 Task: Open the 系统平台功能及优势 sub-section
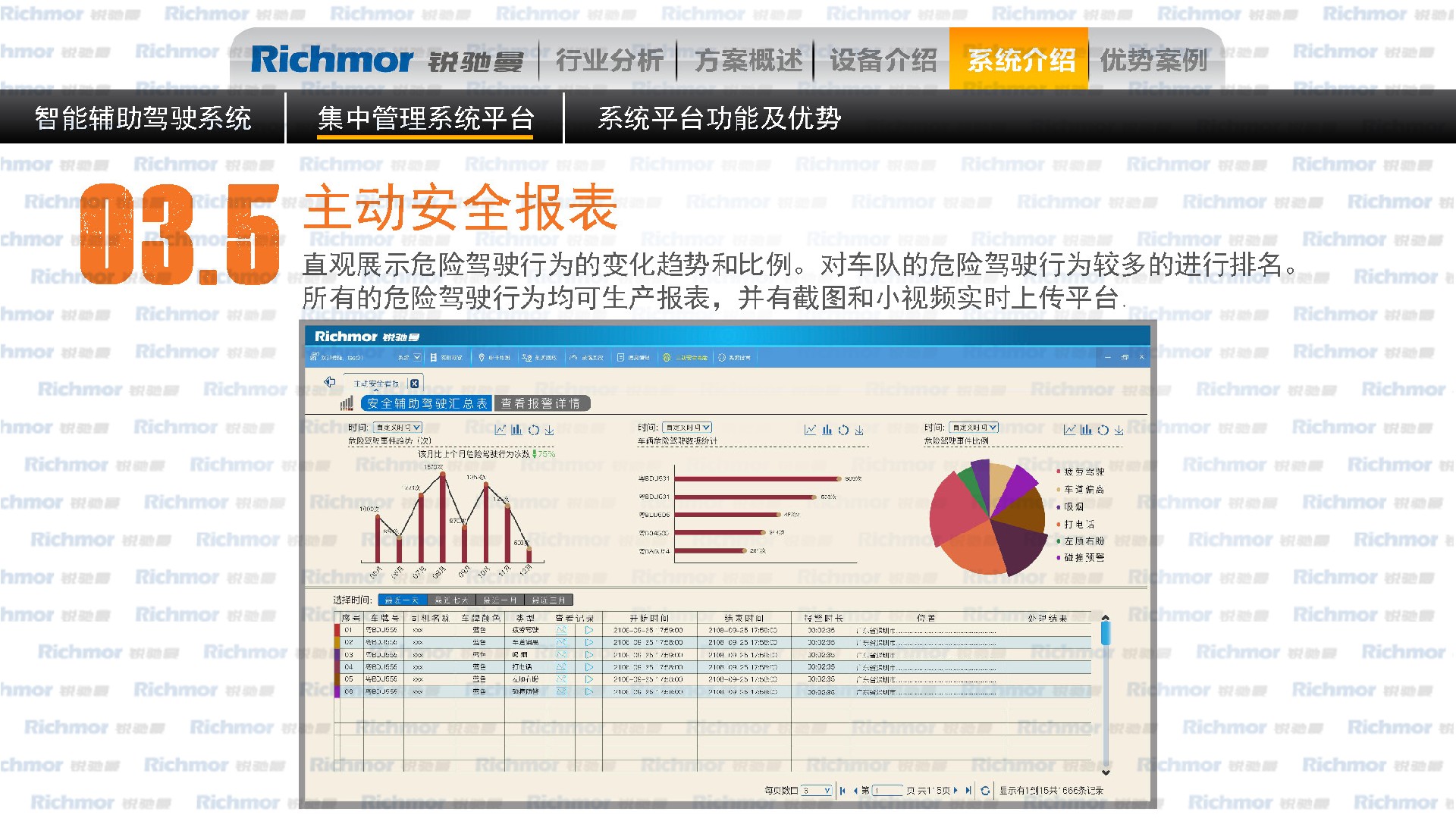719,118
